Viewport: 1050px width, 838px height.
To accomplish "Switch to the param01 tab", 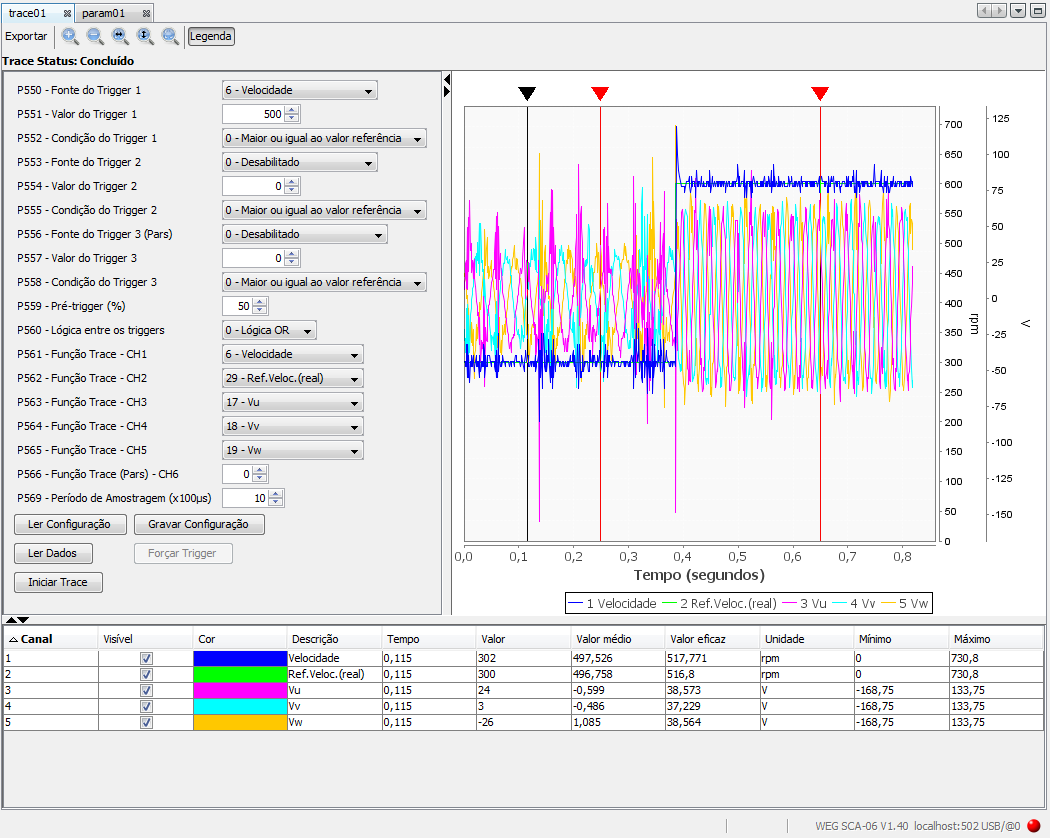I will click(x=104, y=14).
